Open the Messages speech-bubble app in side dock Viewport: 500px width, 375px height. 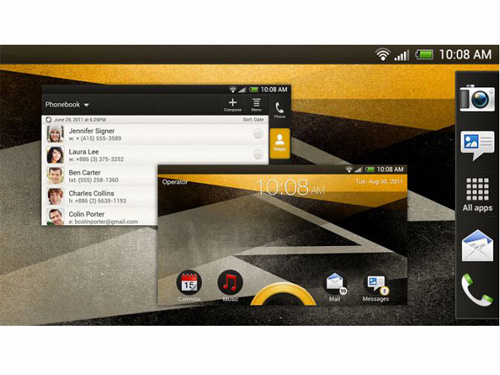point(477,145)
